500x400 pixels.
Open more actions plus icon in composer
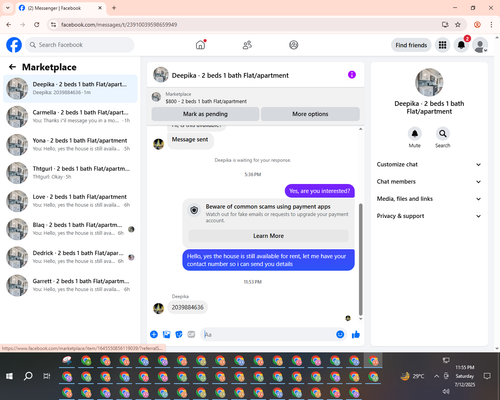[154, 334]
